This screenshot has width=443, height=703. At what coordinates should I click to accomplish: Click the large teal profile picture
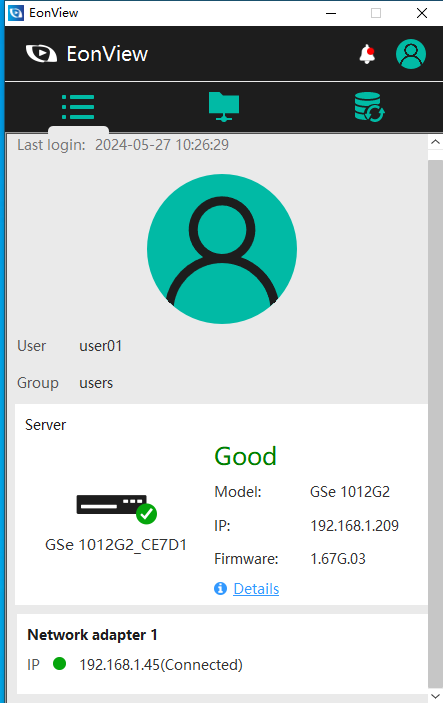[x=222, y=249]
